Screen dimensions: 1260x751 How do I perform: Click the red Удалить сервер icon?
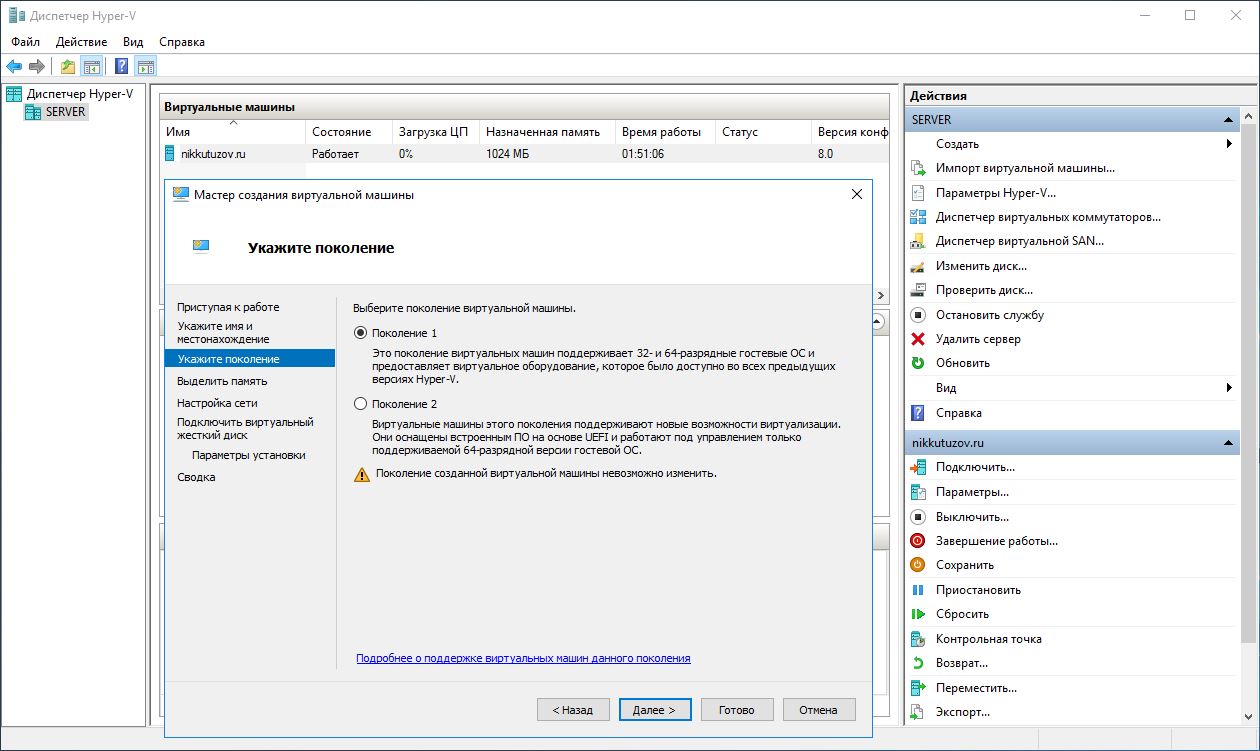click(918, 339)
